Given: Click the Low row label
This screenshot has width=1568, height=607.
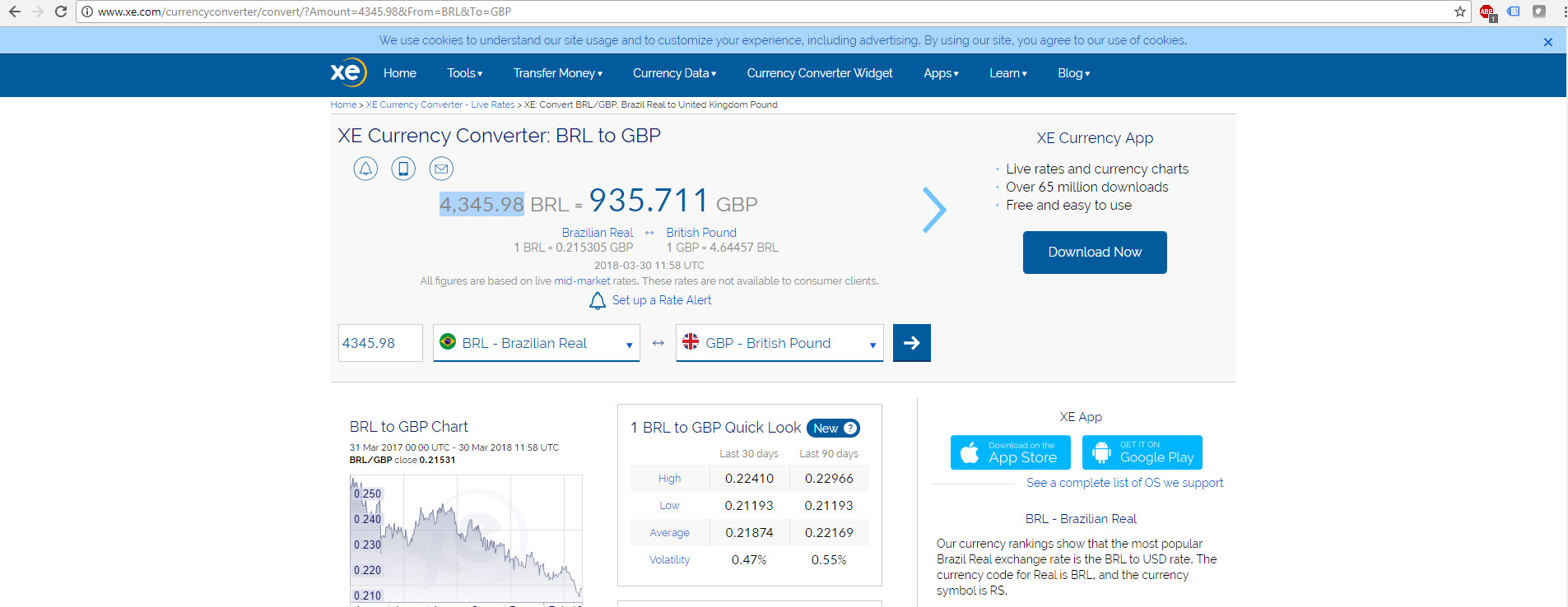Looking at the screenshot, I should pos(669,506).
